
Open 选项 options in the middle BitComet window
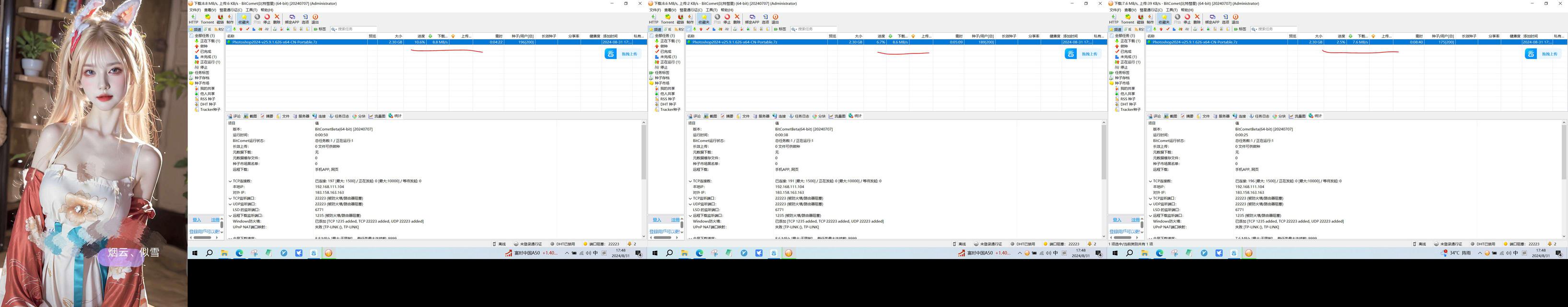tap(765, 19)
